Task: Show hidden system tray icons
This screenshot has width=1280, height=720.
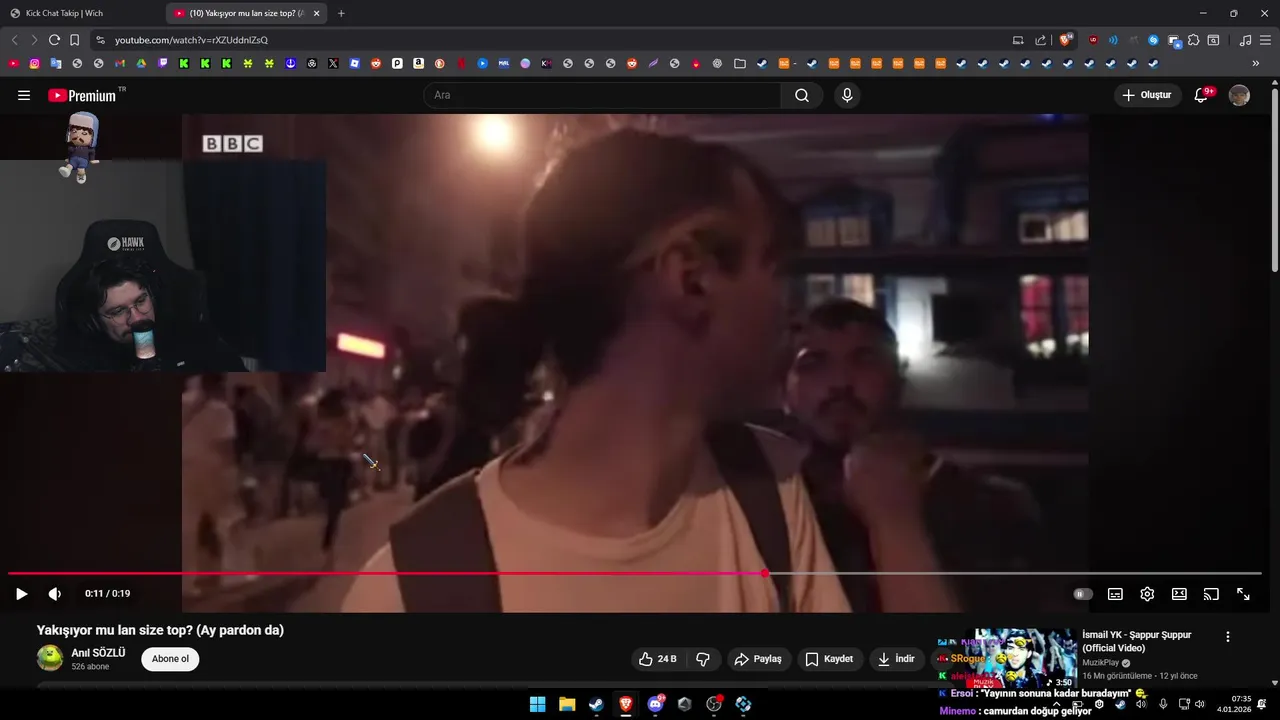Action: (1056, 704)
